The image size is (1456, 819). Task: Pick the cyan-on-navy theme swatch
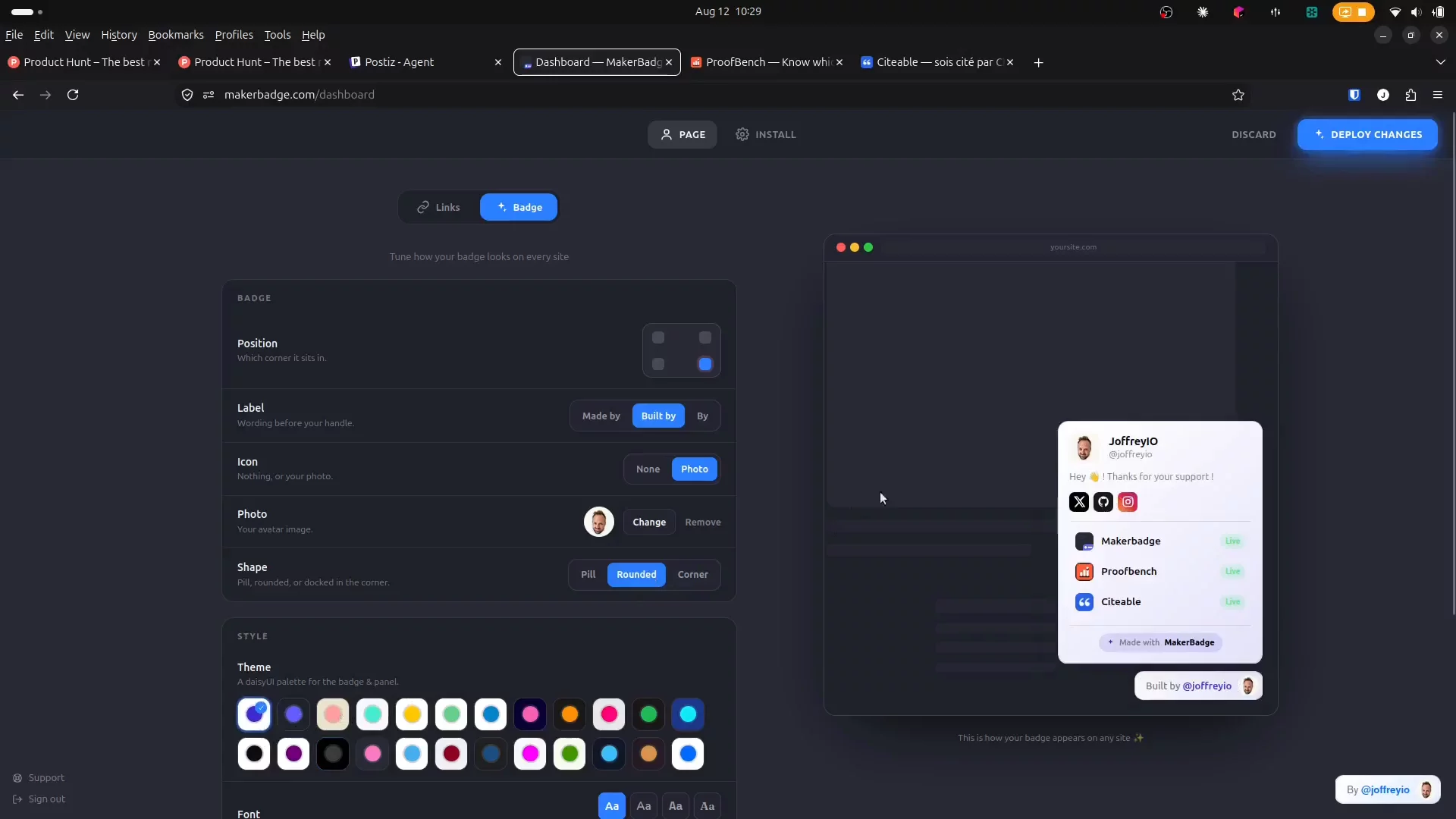[688, 714]
